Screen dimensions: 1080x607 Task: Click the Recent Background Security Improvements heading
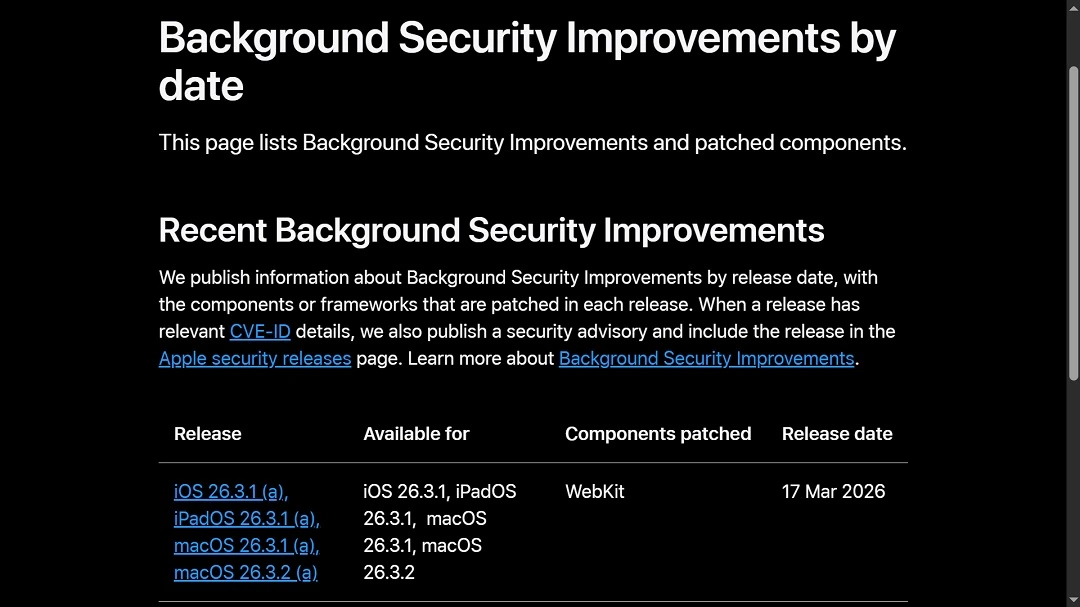coord(491,230)
